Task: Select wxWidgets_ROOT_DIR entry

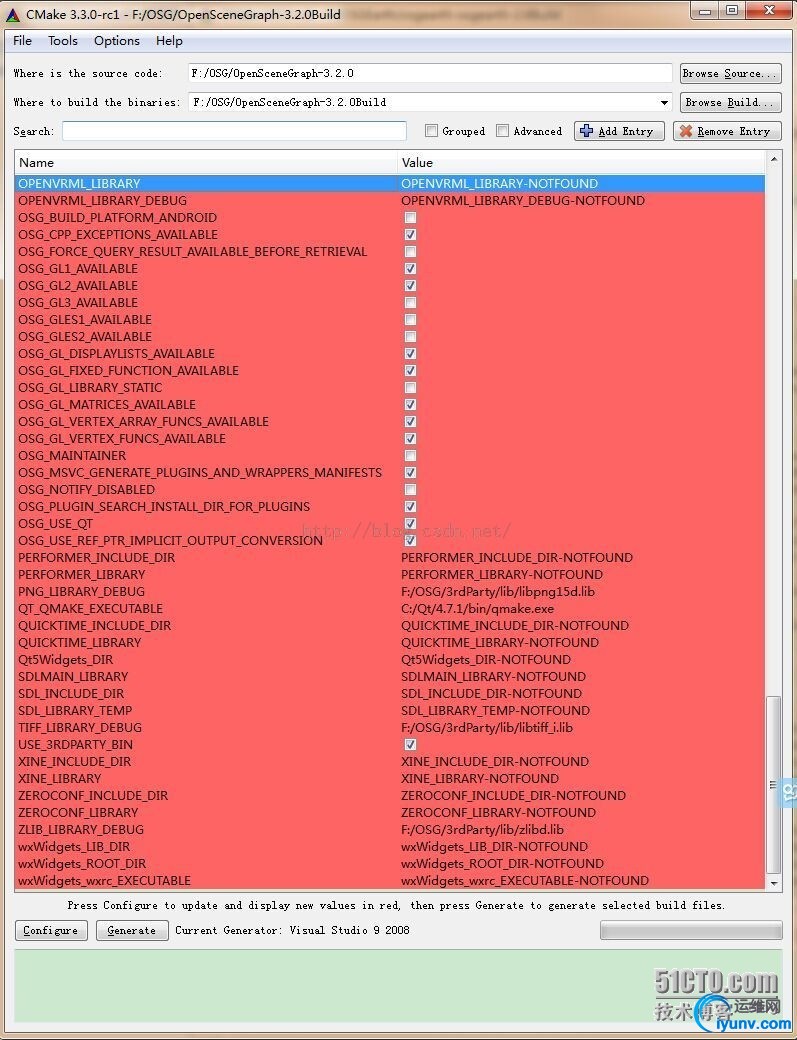Action: [82, 863]
